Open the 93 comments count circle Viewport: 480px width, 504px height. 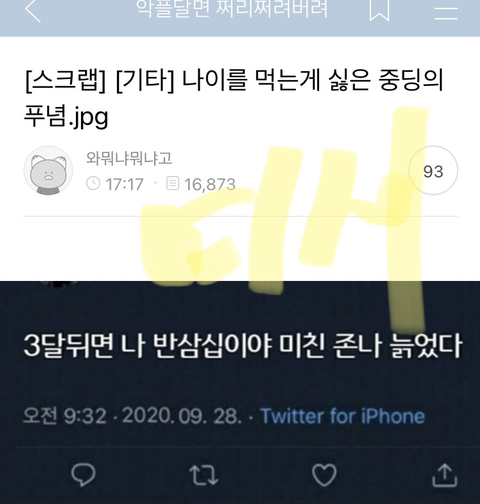click(433, 170)
